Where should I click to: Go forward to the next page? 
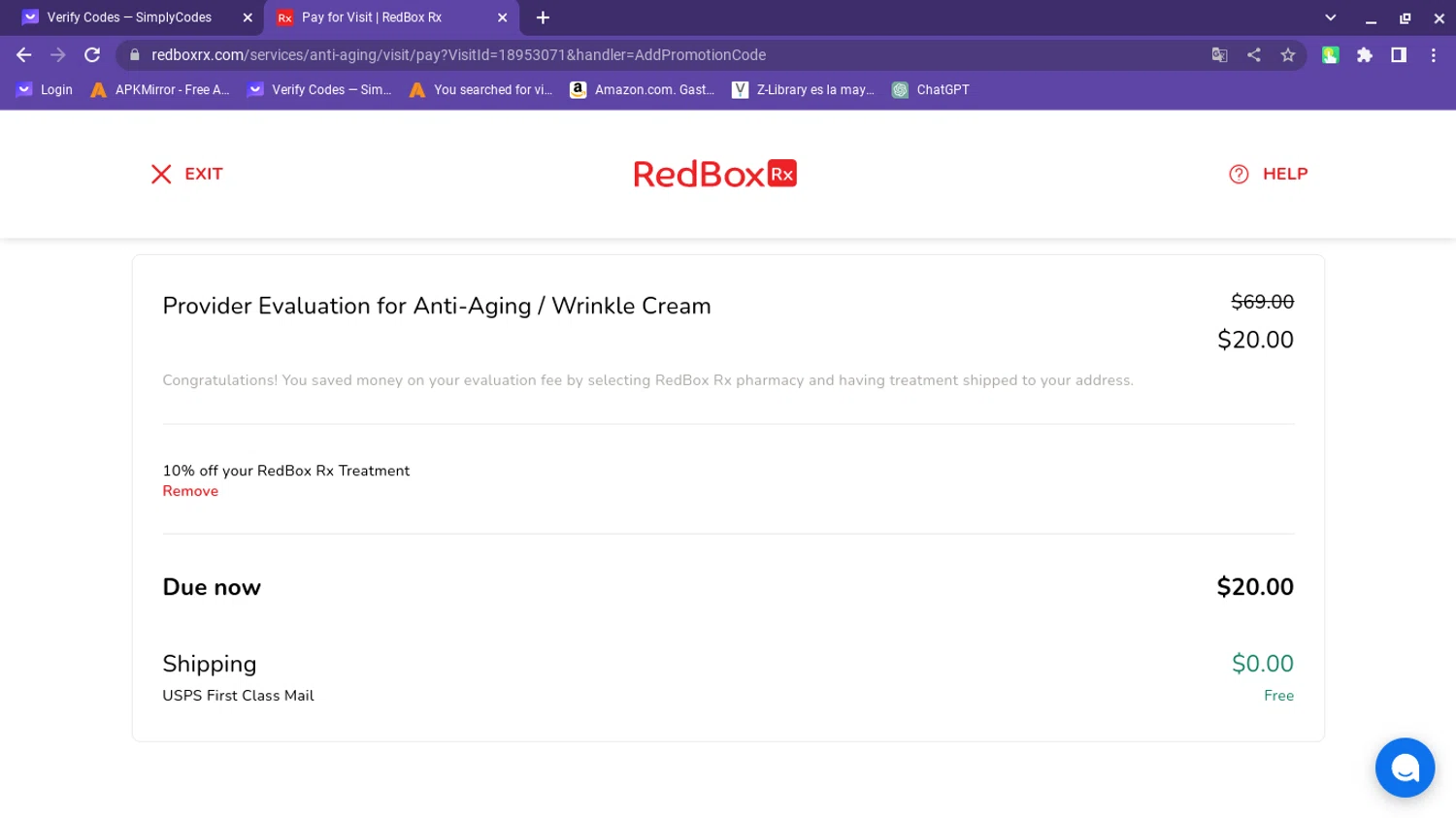(x=58, y=55)
